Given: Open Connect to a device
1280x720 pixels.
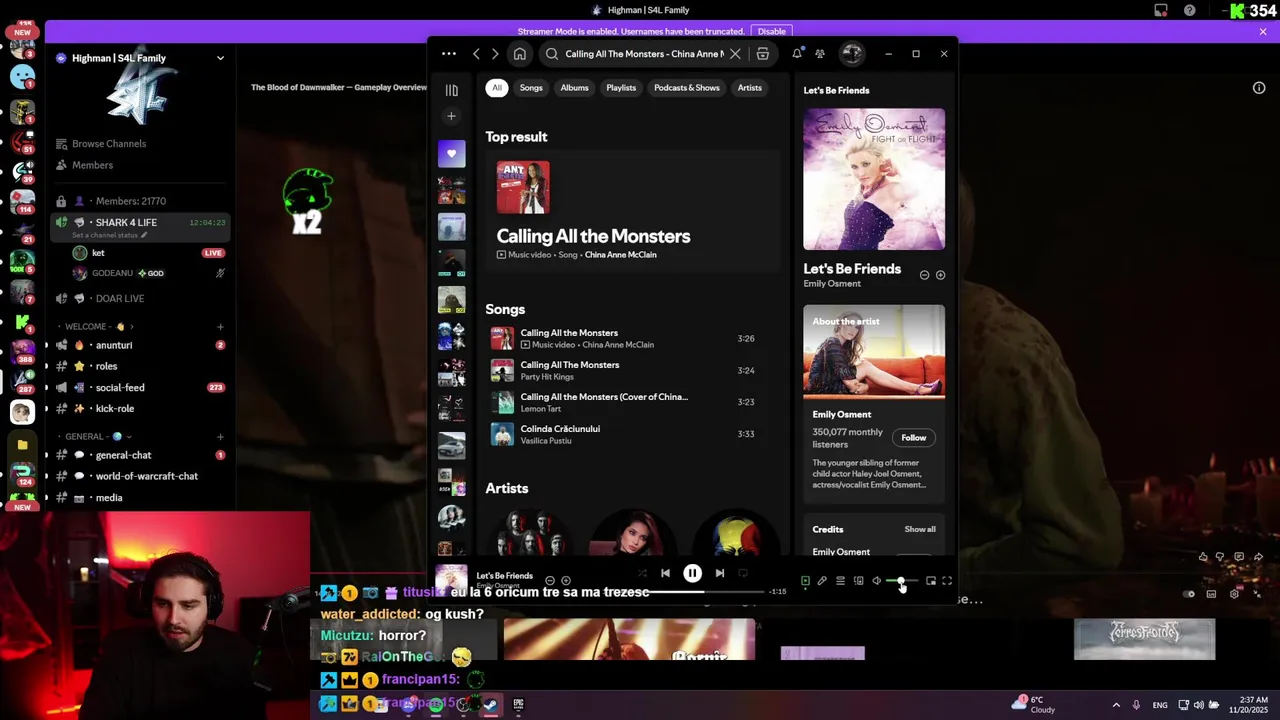Looking at the screenshot, I should (x=858, y=581).
